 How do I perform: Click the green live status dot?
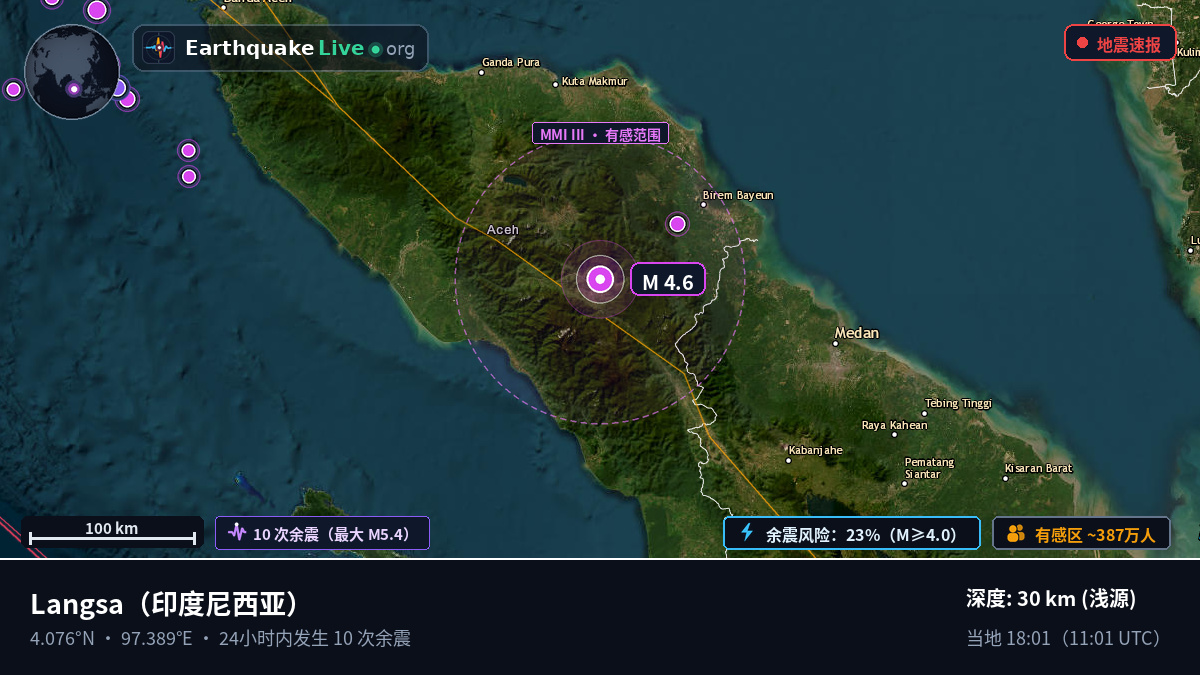pos(375,49)
